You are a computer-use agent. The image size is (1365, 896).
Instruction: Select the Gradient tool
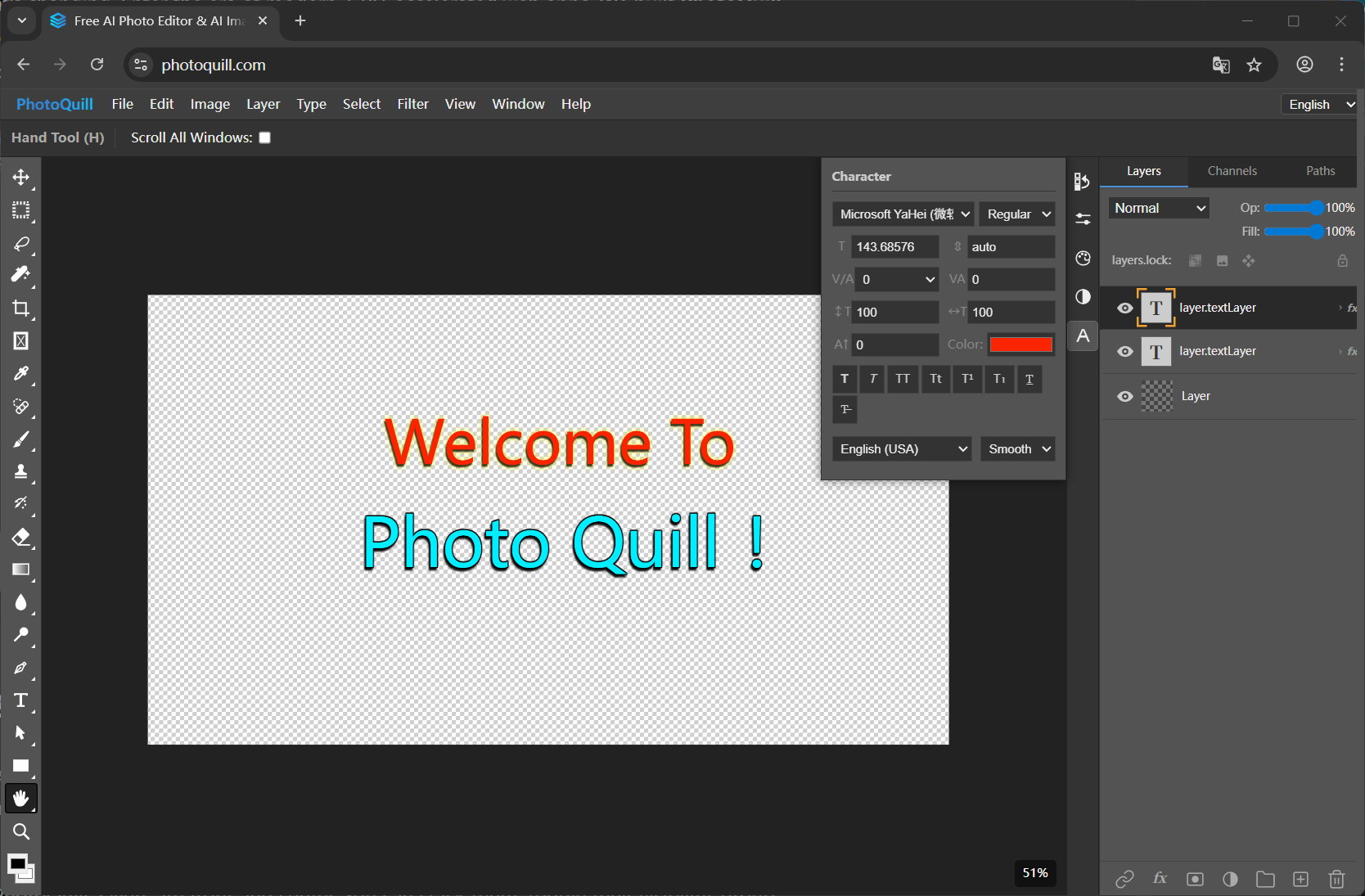click(x=21, y=570)
